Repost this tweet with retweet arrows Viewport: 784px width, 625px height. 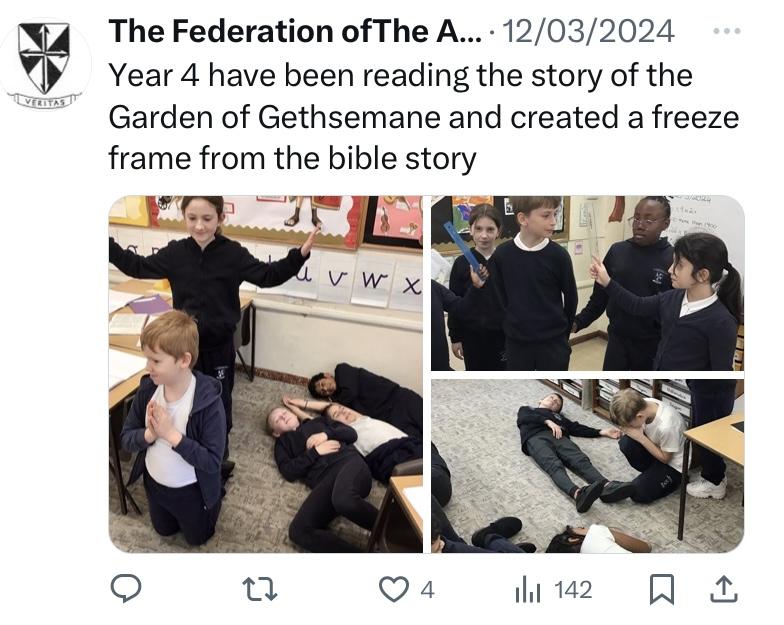pos(260,589)
